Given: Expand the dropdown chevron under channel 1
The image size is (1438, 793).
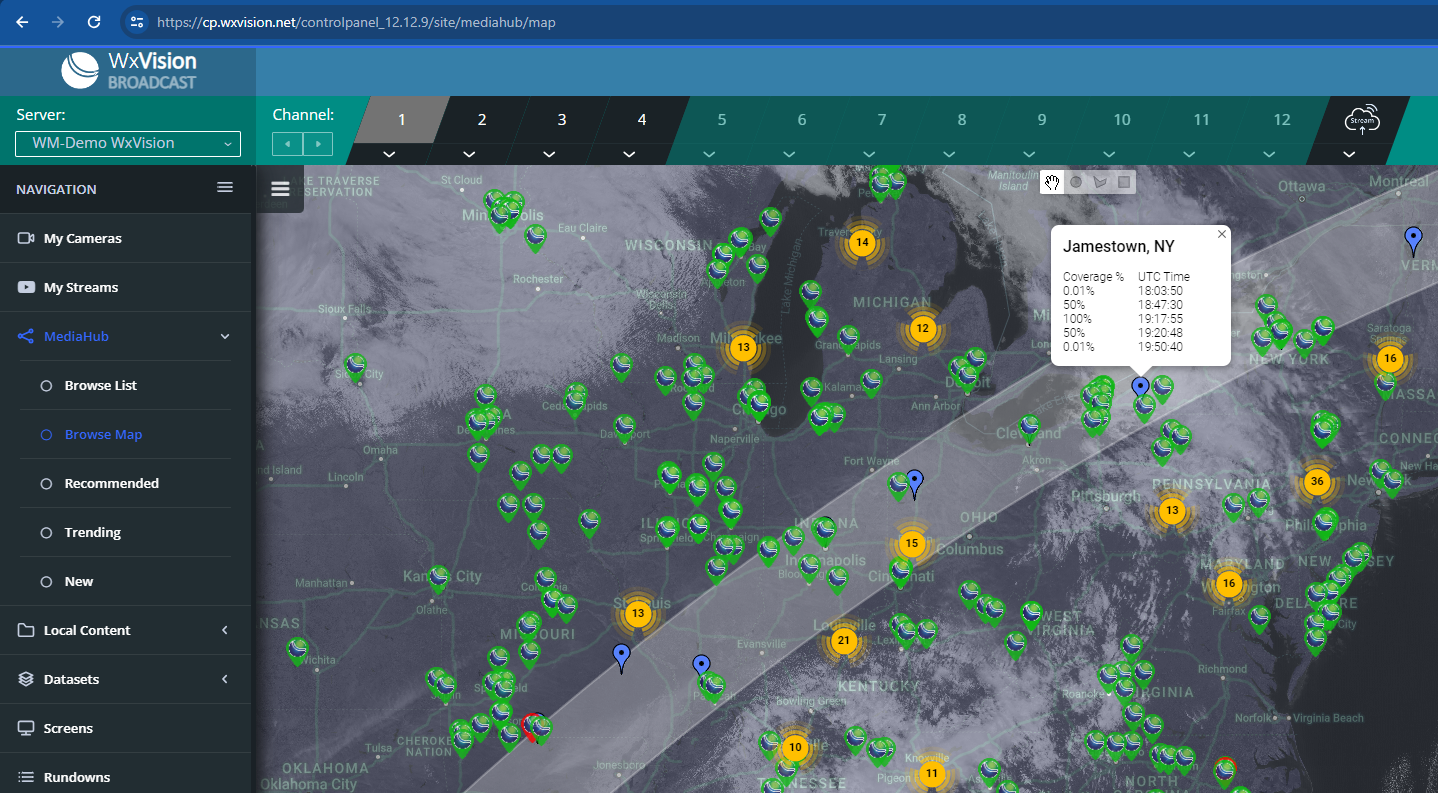Looking at the screenshot, I should tap(390, 154).
